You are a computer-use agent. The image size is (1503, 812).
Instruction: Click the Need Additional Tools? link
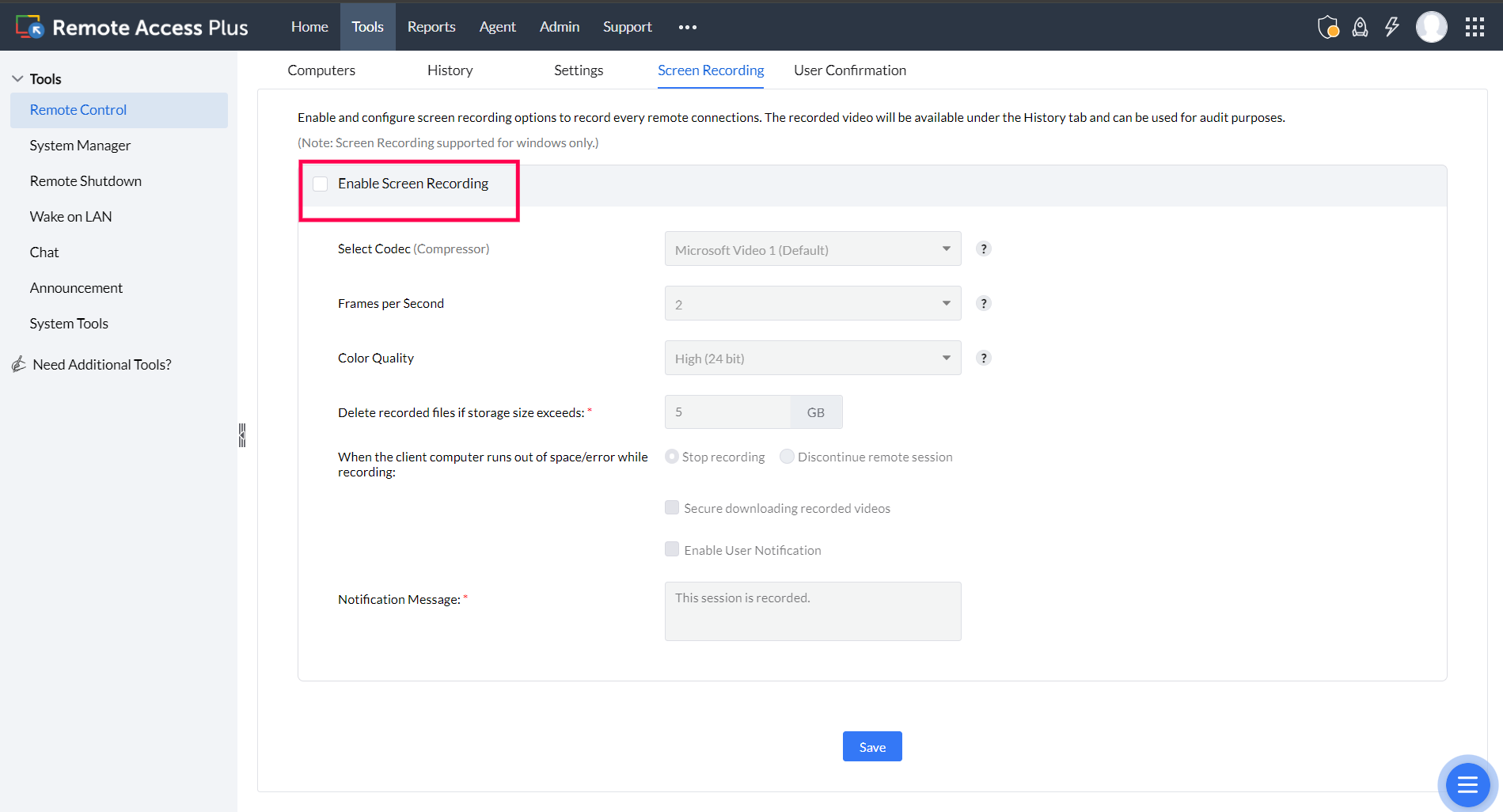[102, 365]
